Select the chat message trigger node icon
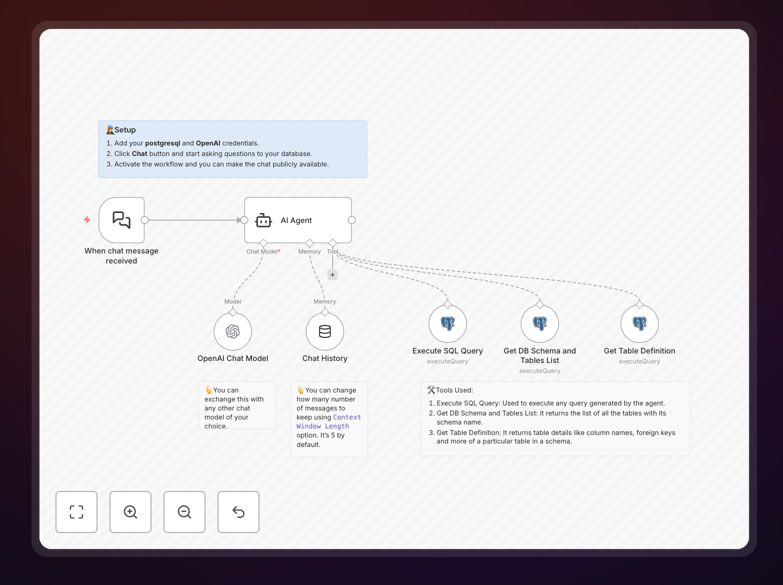 [121, 220]
